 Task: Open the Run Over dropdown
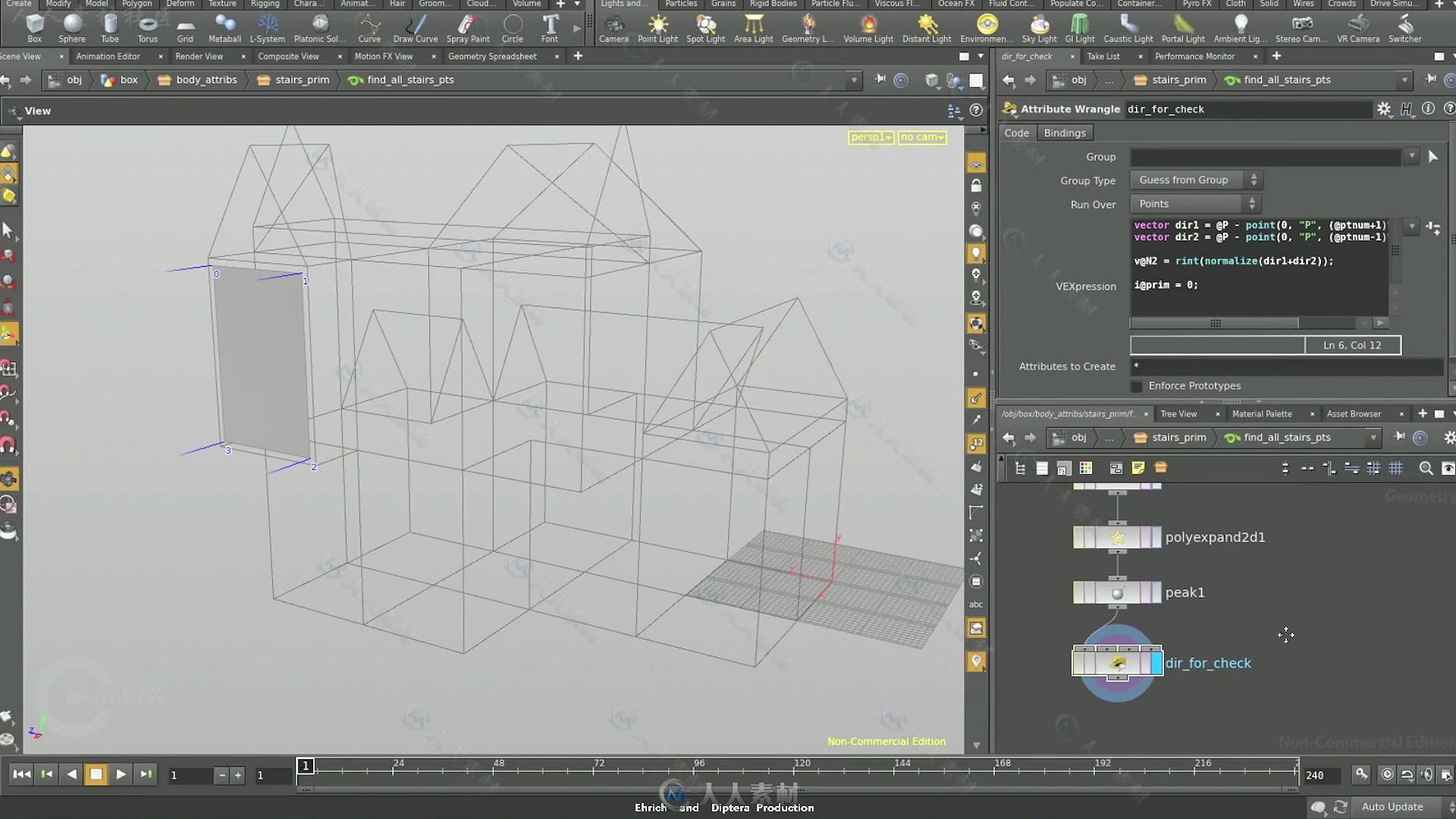point(1196,204)
